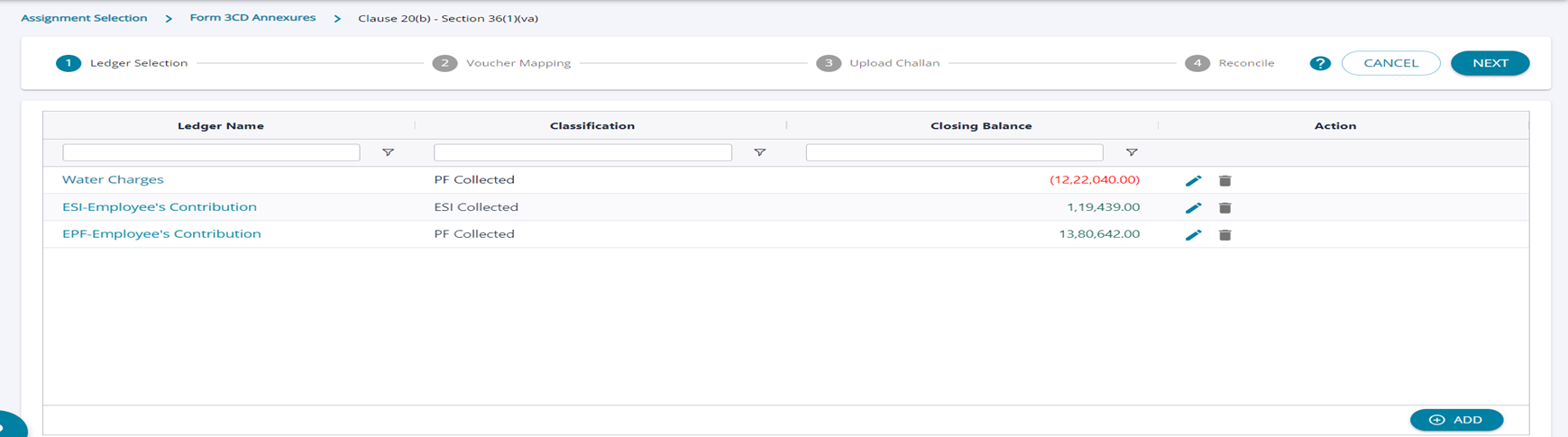Image resolution: width=1568 pixels, height=437 pixels.
Task: Open the help question mark icon
Action: click(1320, 63)
